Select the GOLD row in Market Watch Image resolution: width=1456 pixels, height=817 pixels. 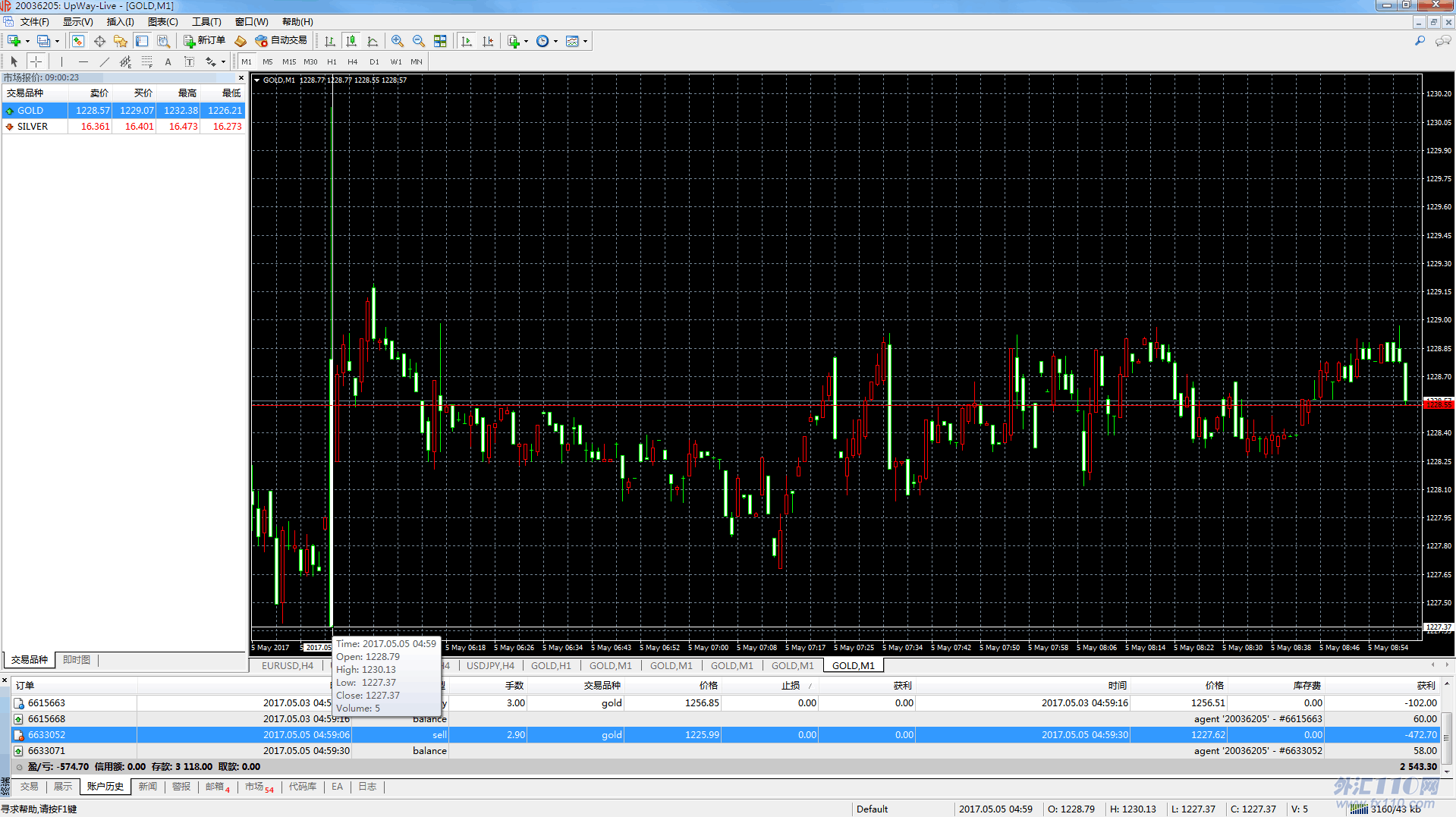[124, 111]
